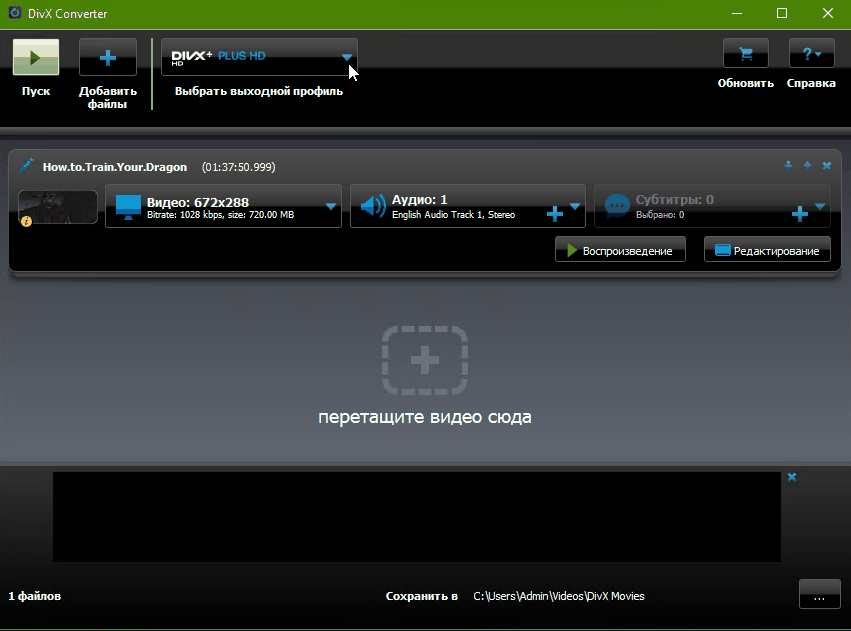Click the pencil rename icon beside How.to.Train.Your.Dragon
851x631 pixels.
pyautogui.click(x=26, y=165)
